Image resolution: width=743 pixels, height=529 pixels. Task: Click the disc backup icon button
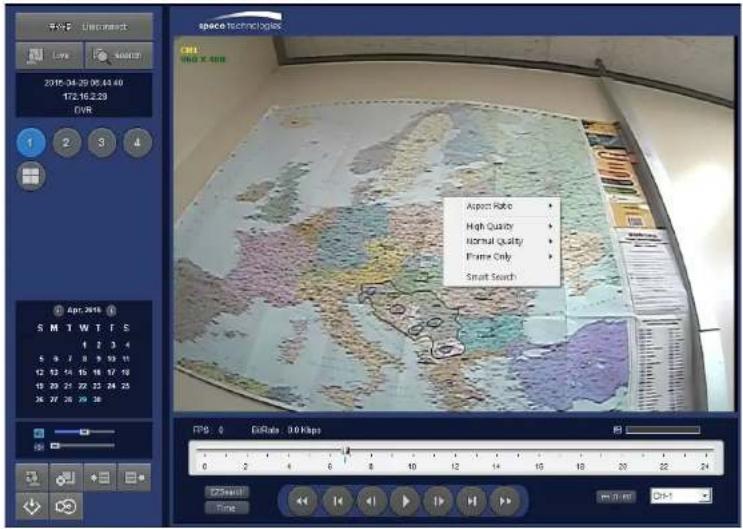pos(66,506)
